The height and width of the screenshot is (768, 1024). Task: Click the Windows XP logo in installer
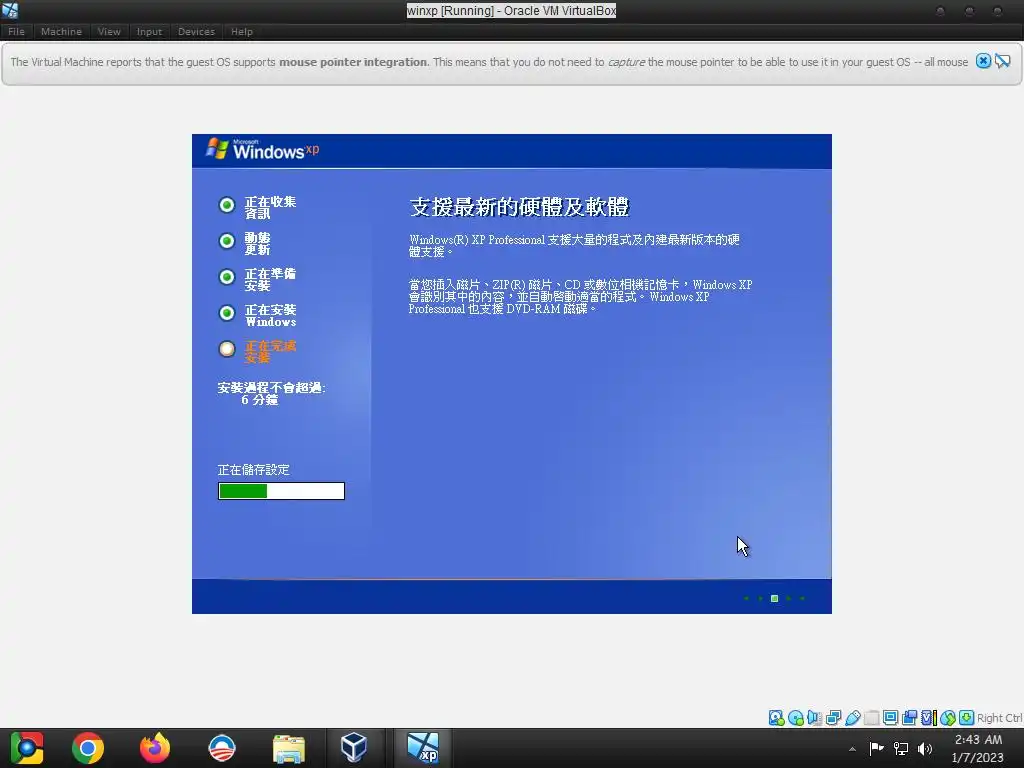262,150
